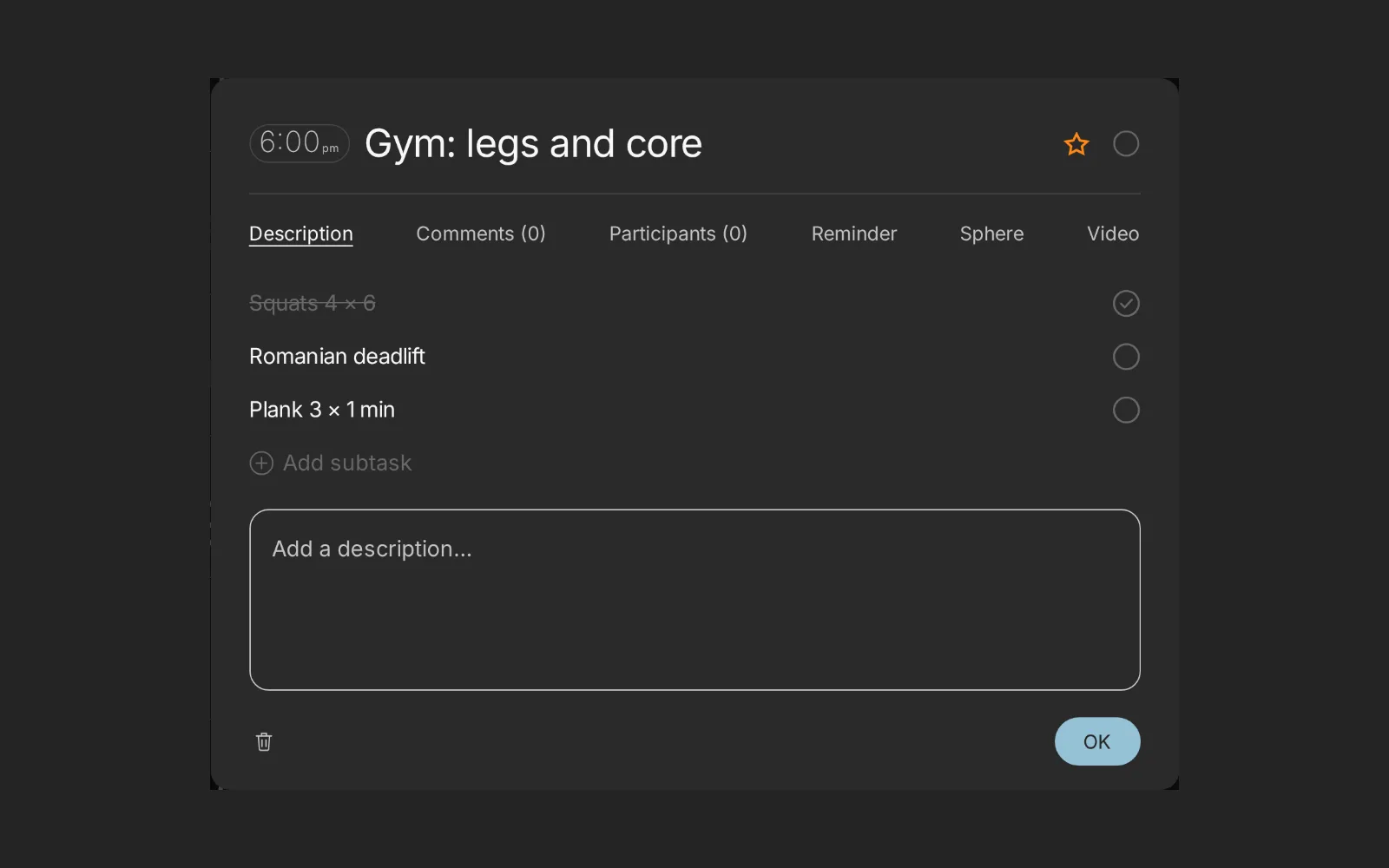The height and width of the screenshot is (868, 1389).
Task: Change the 6:00 pm time badge
Action: coord(300,143)
